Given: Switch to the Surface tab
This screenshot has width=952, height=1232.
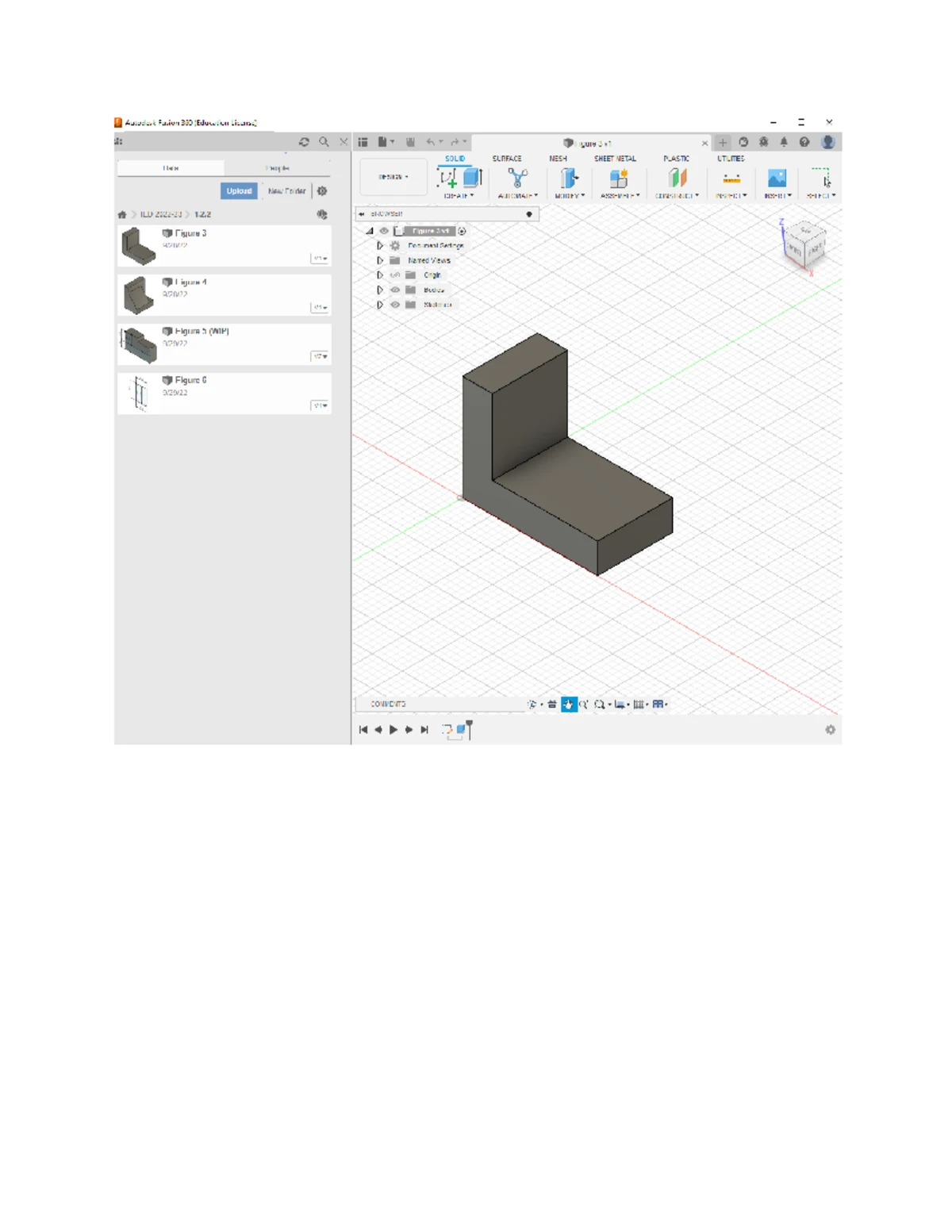Looking at the screenshot, I should pos(507,159).
